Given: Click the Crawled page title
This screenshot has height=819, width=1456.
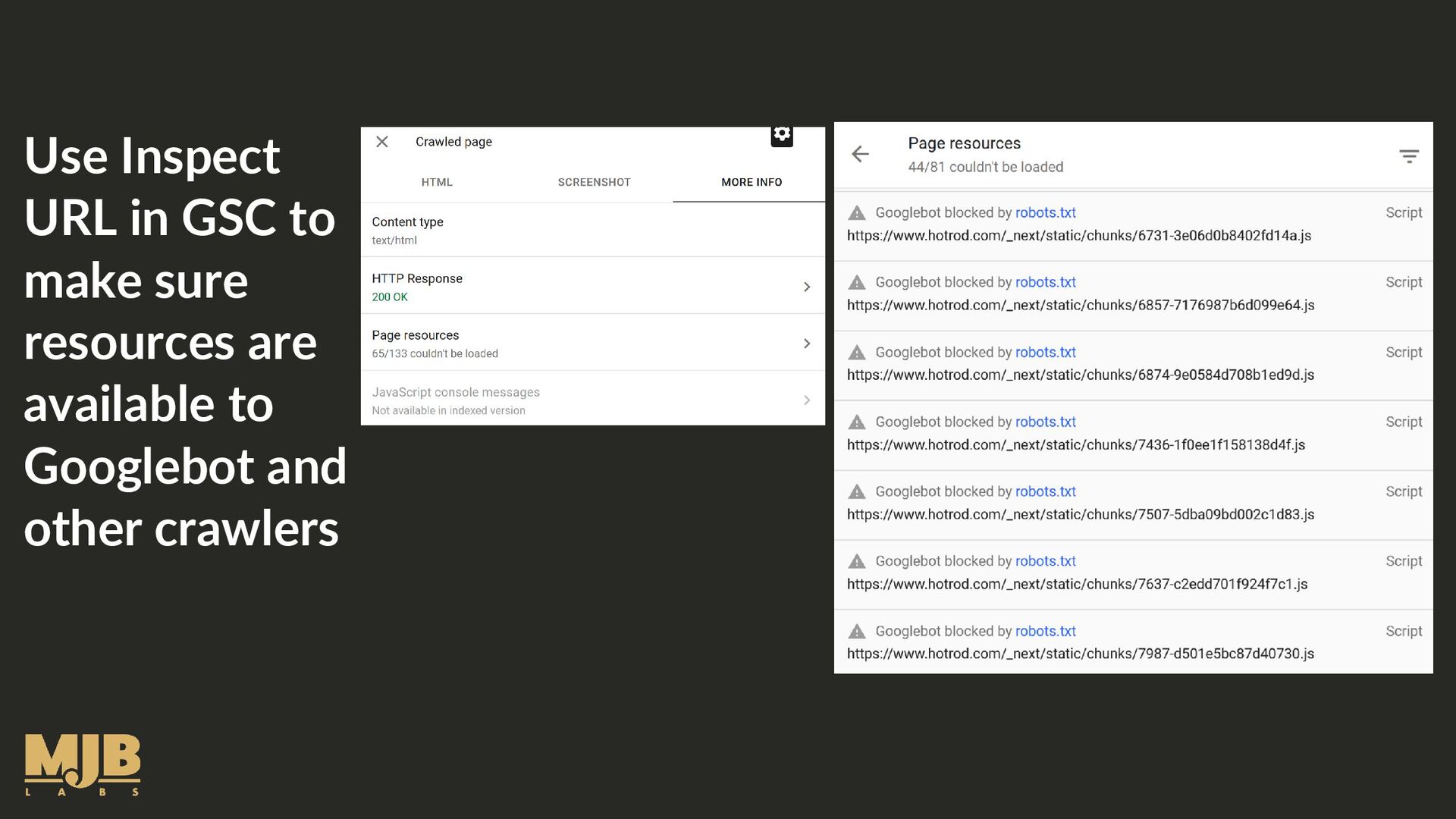Looking at the screenshot, I should [453, 142].
